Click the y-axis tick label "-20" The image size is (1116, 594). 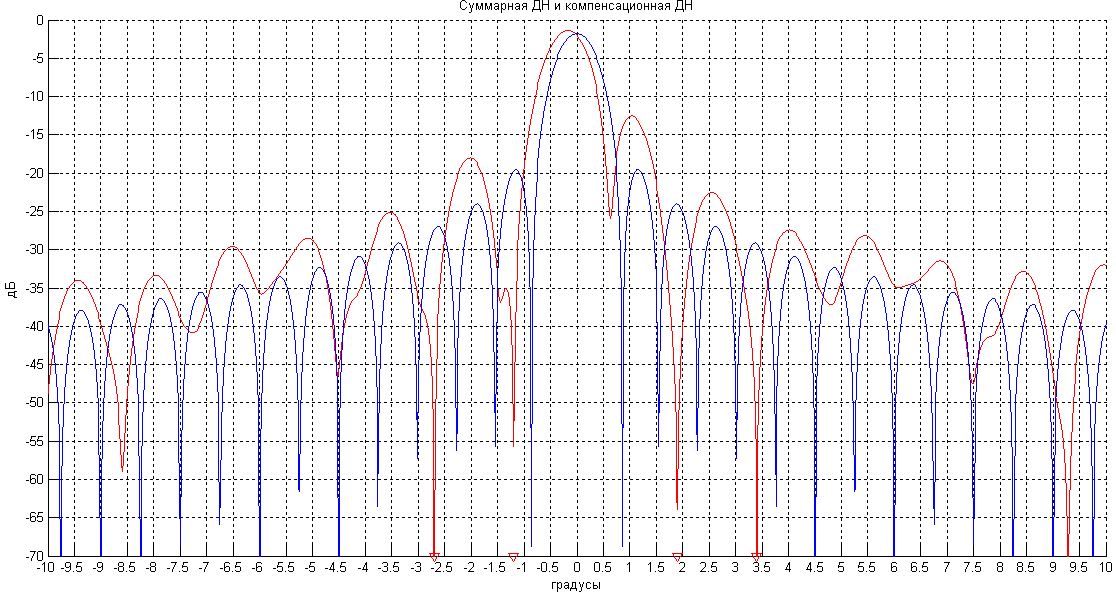35,174
